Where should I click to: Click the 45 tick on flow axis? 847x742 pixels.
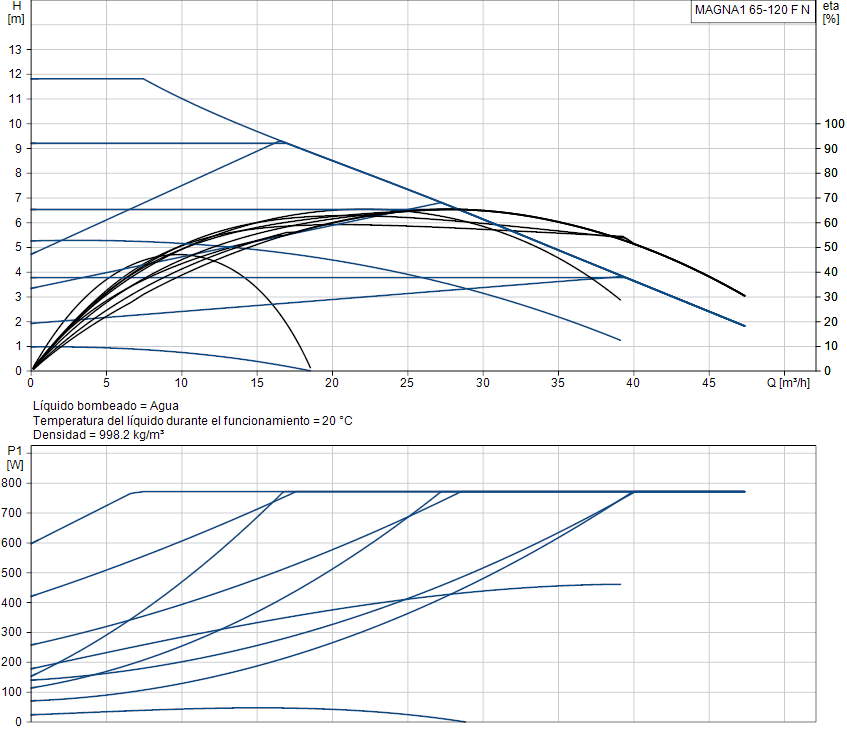pyautogui.click(x=708, y=383)
